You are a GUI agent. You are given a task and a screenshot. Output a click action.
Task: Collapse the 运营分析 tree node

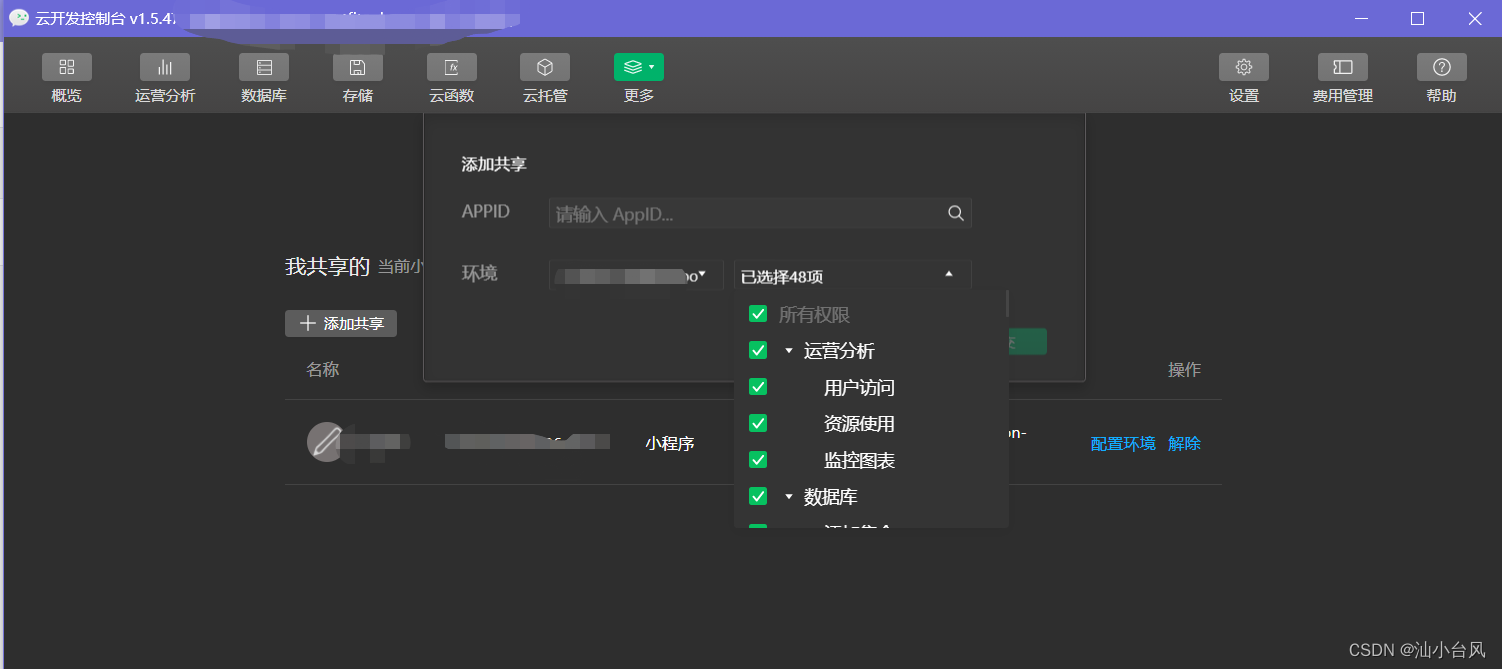coord(789,351)
